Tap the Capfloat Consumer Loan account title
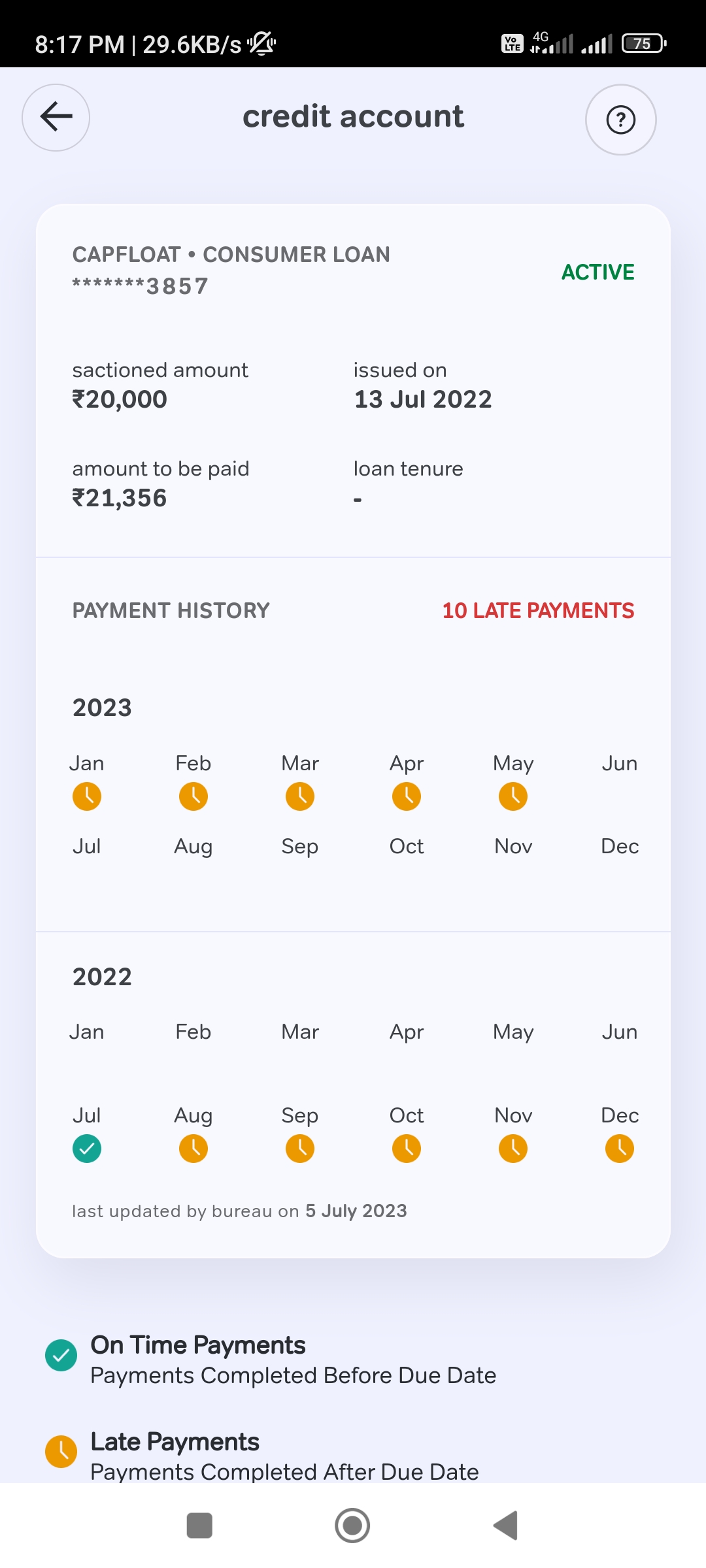The height and width of the screenshot is (1568, 706). click(231, 255)
